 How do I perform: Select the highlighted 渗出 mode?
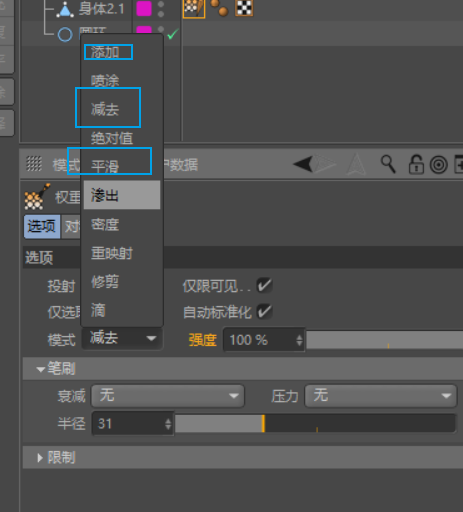[122, 195]
